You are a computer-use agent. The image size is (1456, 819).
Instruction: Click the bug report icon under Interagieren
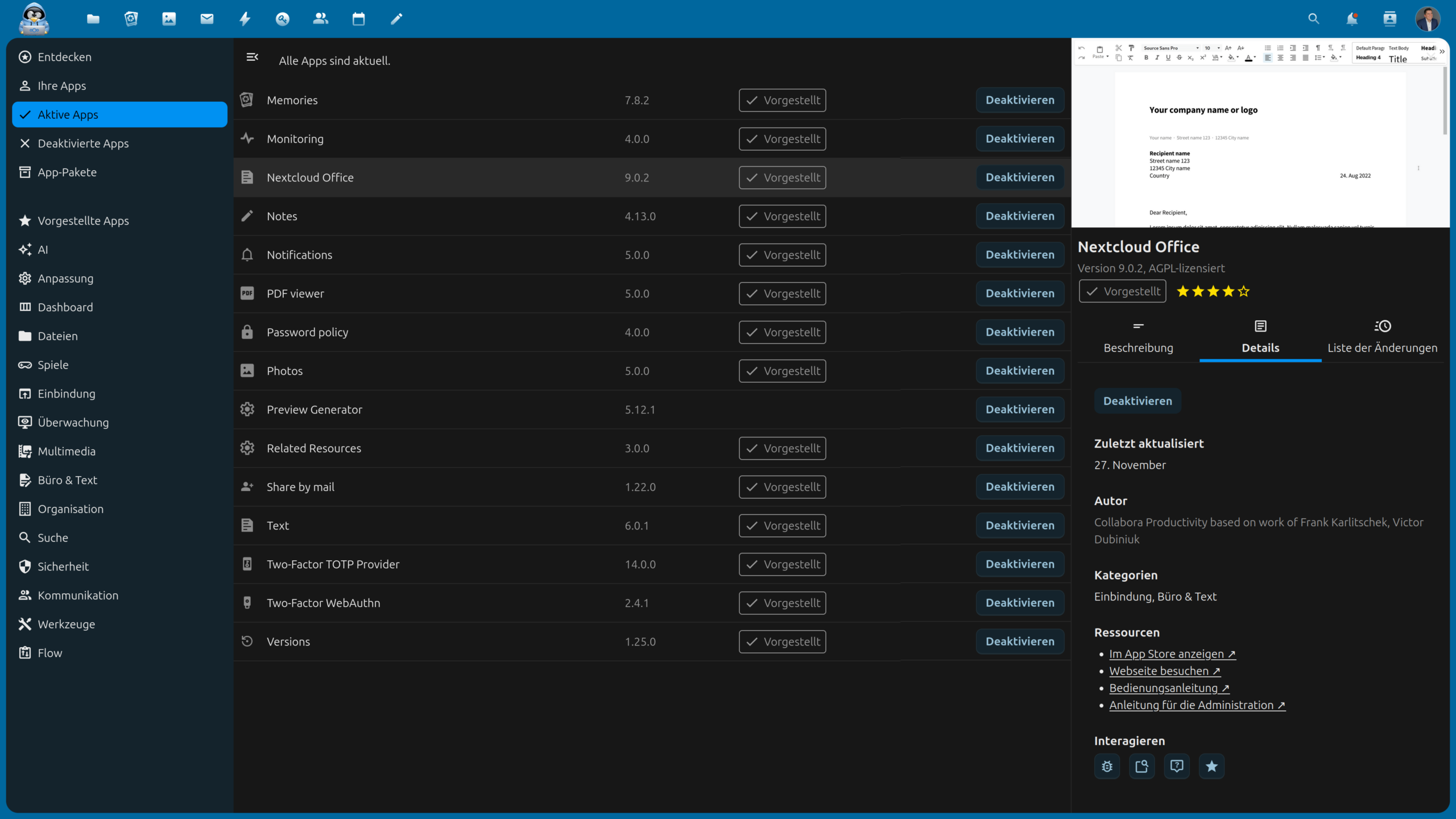1107,766
